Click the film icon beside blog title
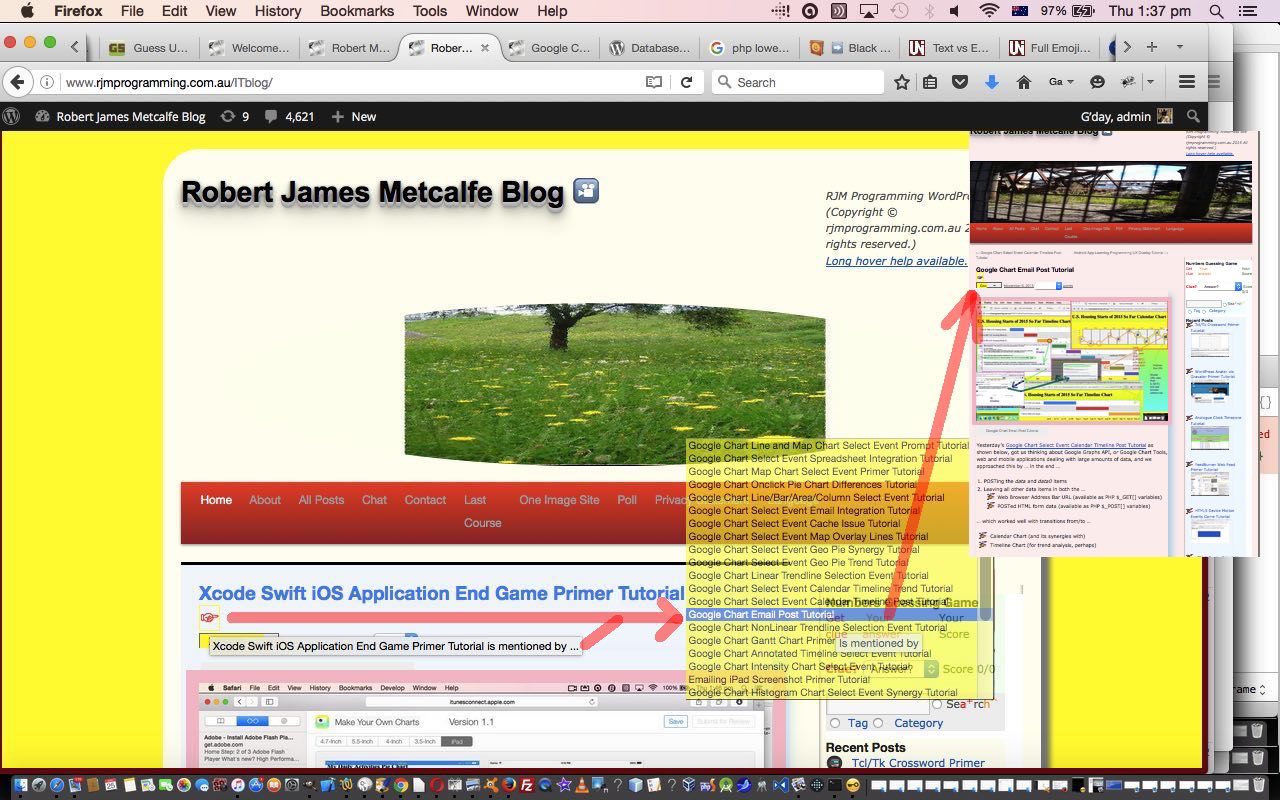The image size is (1280, 800). pos(586,189)
